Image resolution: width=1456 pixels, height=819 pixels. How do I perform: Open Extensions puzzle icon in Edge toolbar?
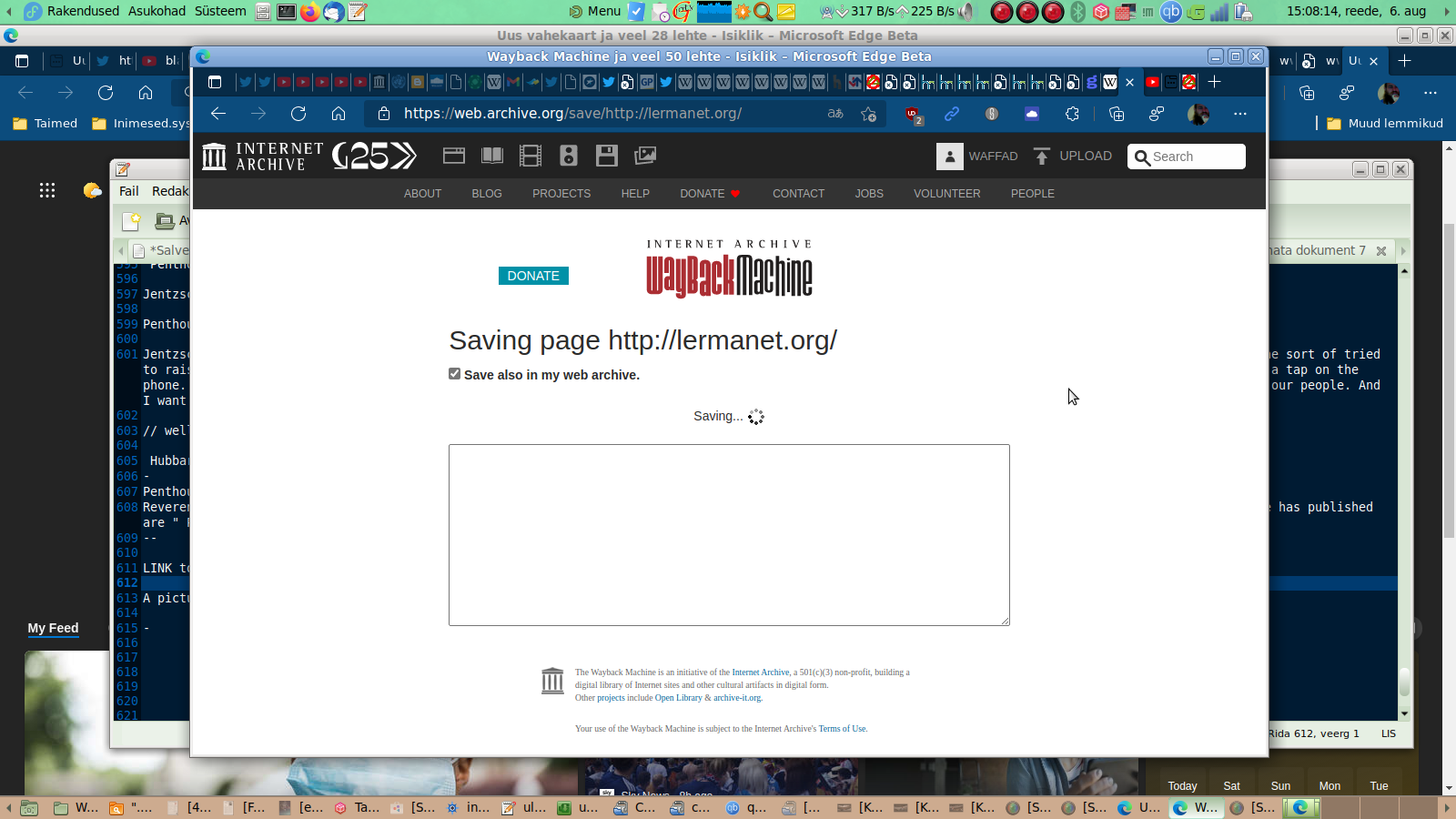1072,114
